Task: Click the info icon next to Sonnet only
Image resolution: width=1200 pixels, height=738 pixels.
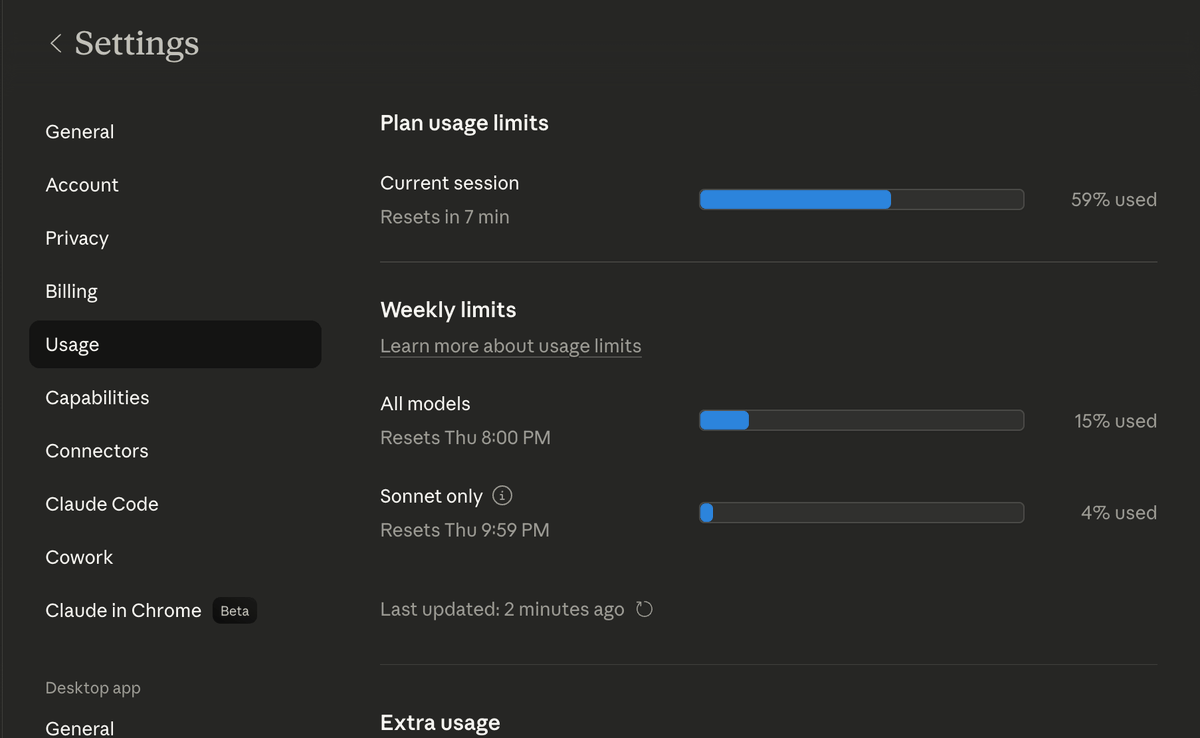Action: [x=504, y=496]
